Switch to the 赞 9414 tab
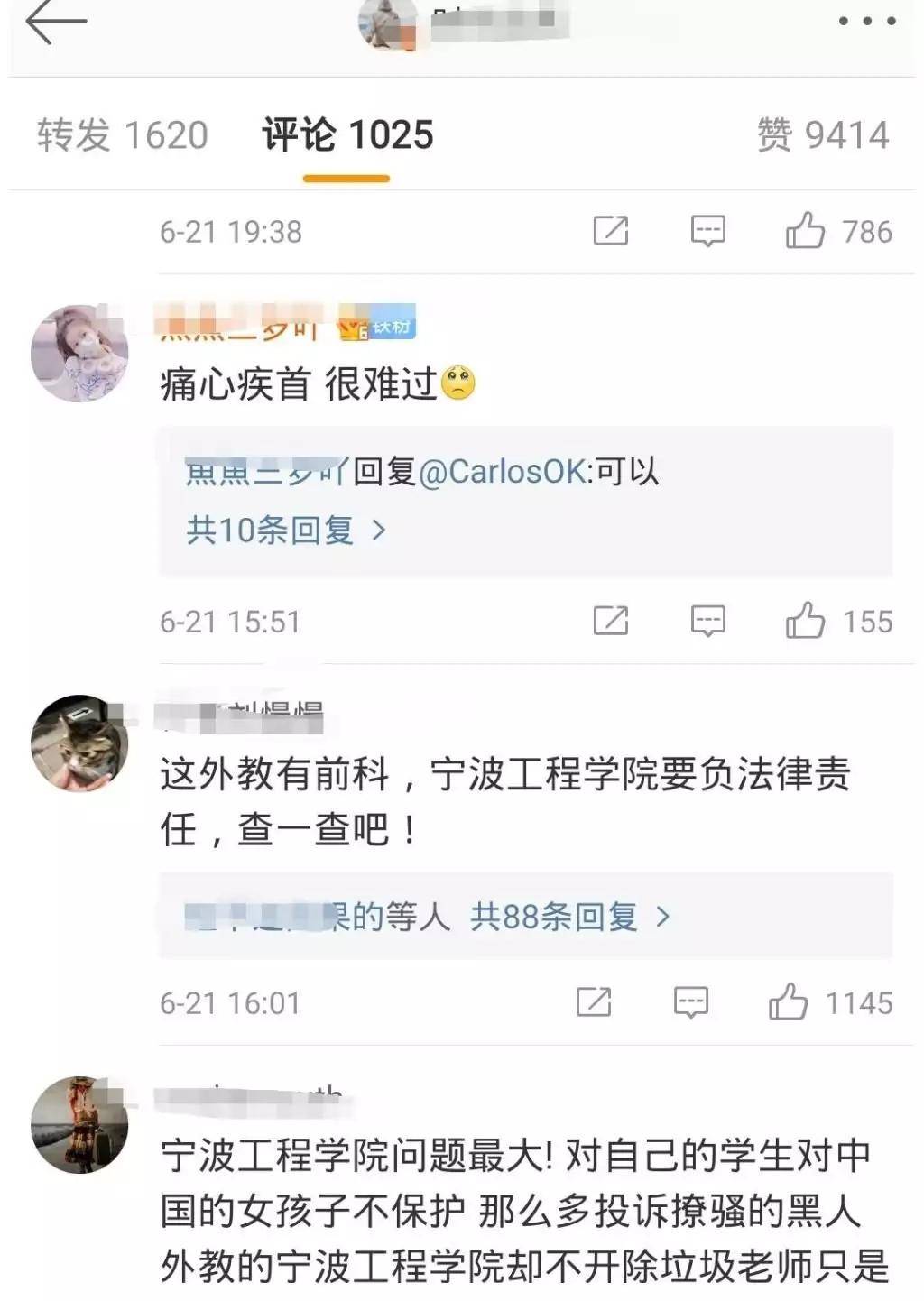This screenshot has height=1301, width=924. point(823,135)
